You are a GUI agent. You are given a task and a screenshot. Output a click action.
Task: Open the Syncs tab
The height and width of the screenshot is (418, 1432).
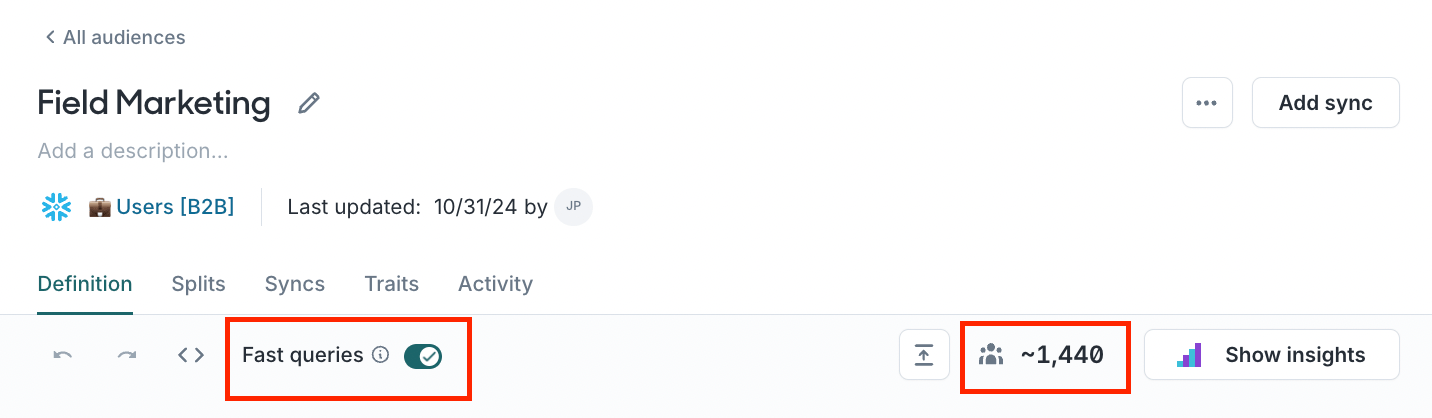pyautogui.click(x=294, y=284)
